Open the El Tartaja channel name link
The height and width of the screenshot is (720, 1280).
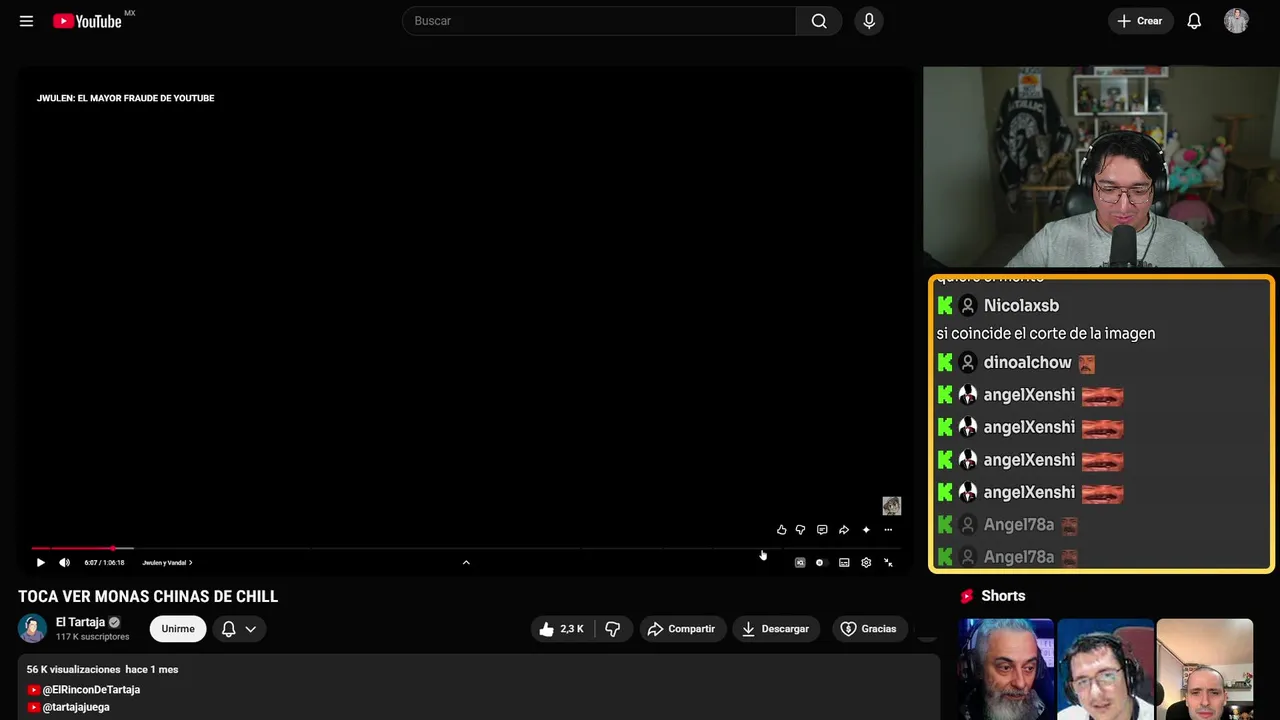click(80, 622)
